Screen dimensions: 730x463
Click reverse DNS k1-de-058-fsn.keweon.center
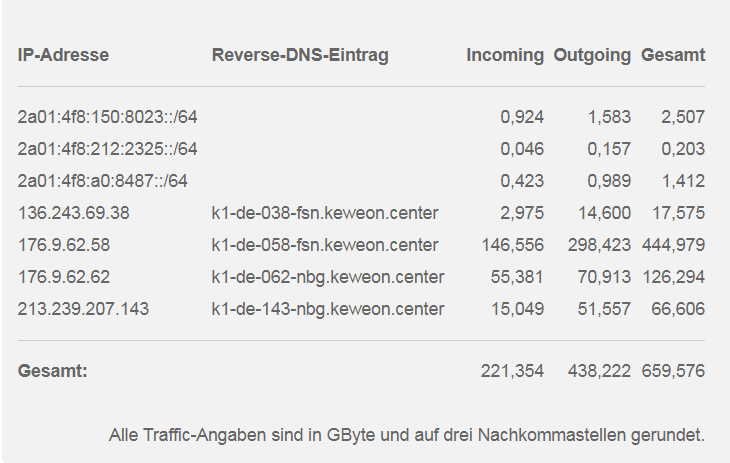tap(325, 245)
